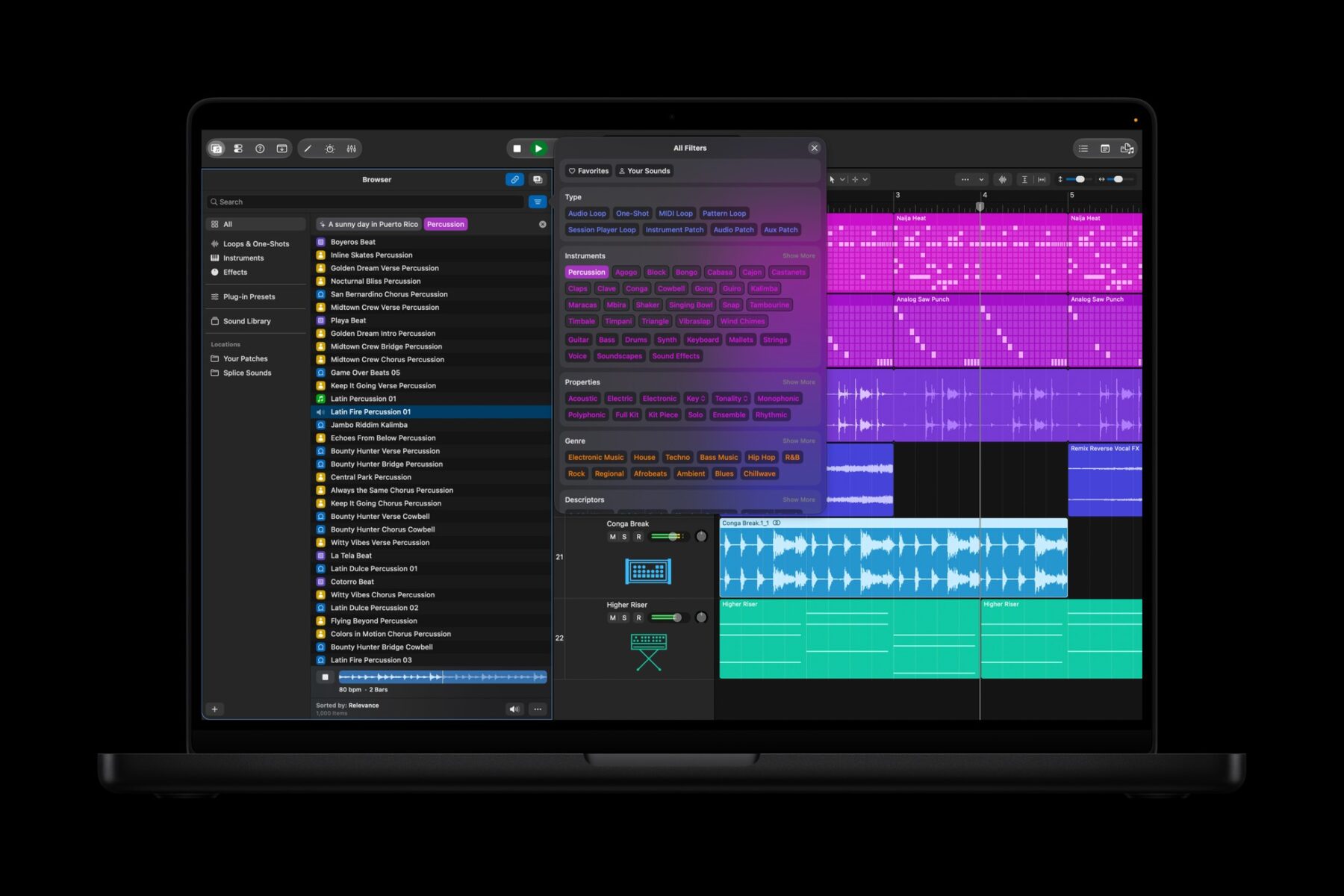The width and height of the screenshot is (1344, 896).
Task: Click the loop preview waveform progress bar
Action: coord(442,677)
